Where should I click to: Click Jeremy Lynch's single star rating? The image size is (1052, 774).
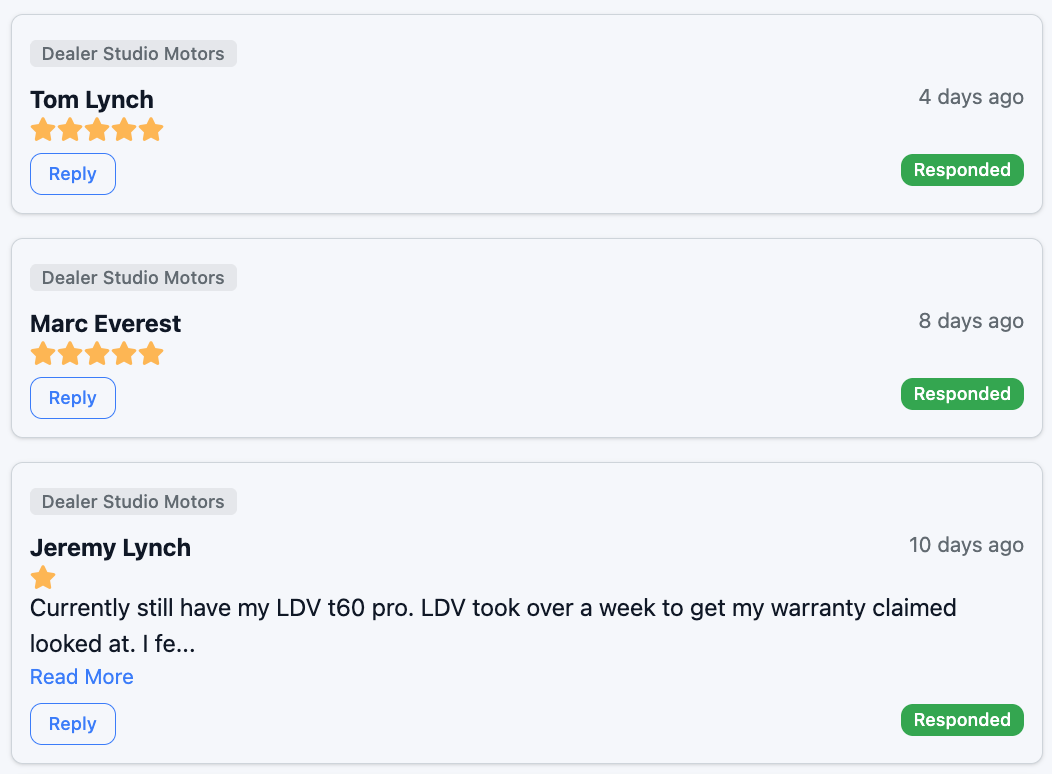(x=43, y=578)
